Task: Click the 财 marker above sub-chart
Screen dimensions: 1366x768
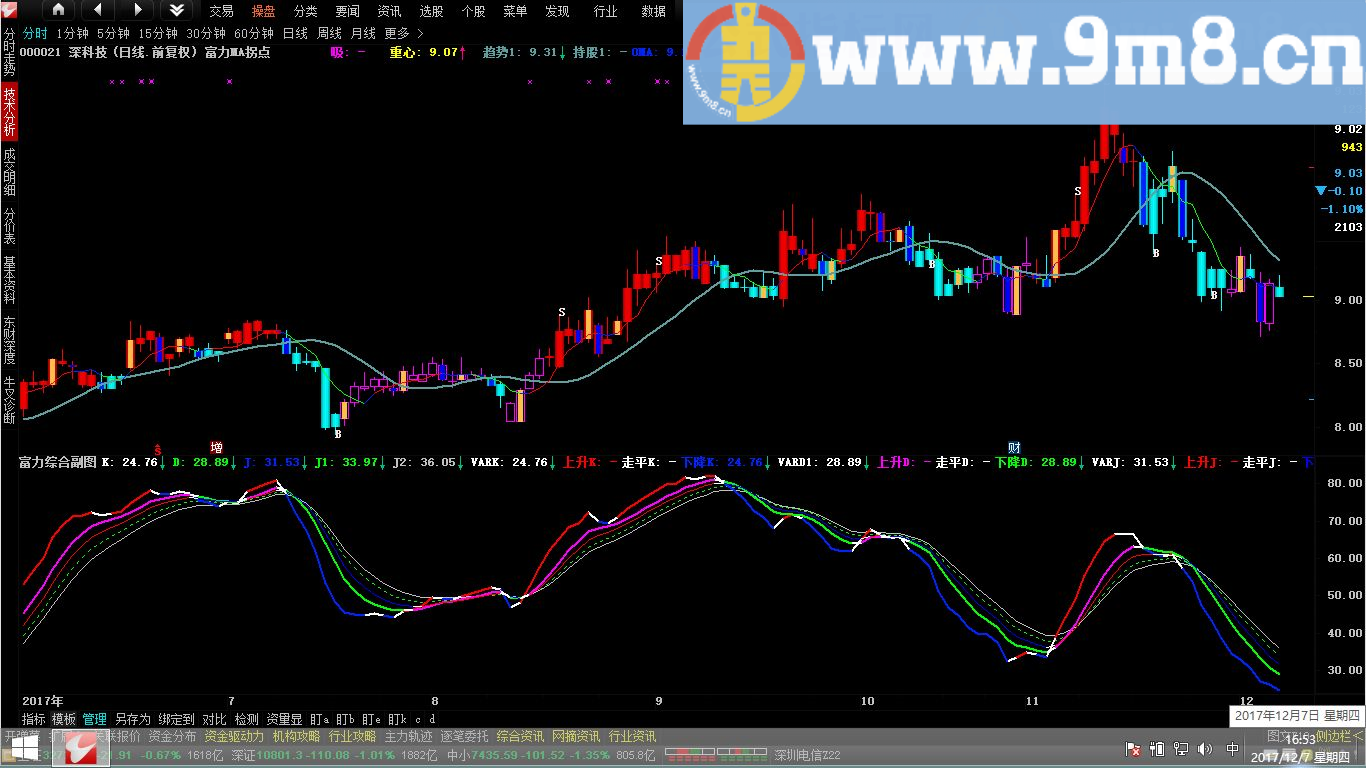Action: (x=1014, y=447)
